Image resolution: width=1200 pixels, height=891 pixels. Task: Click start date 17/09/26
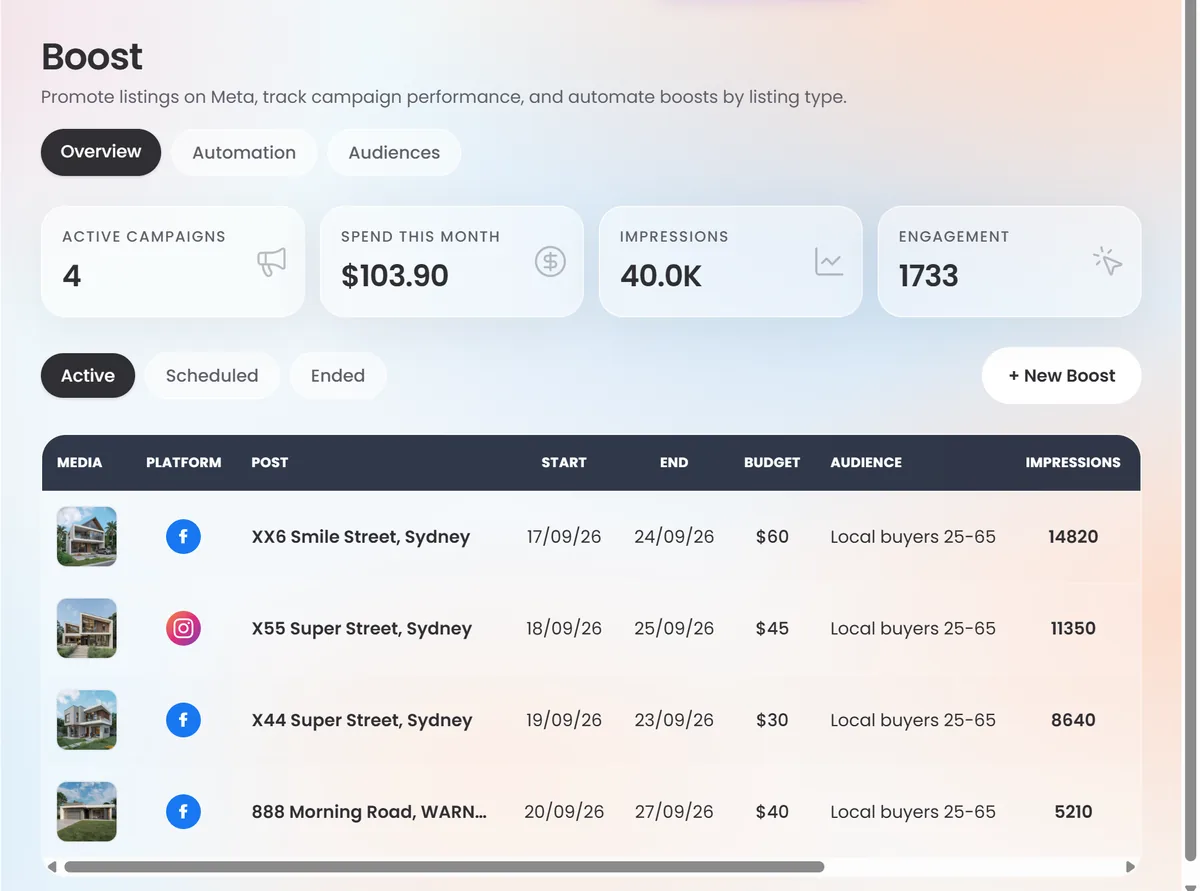coord(564,537)
